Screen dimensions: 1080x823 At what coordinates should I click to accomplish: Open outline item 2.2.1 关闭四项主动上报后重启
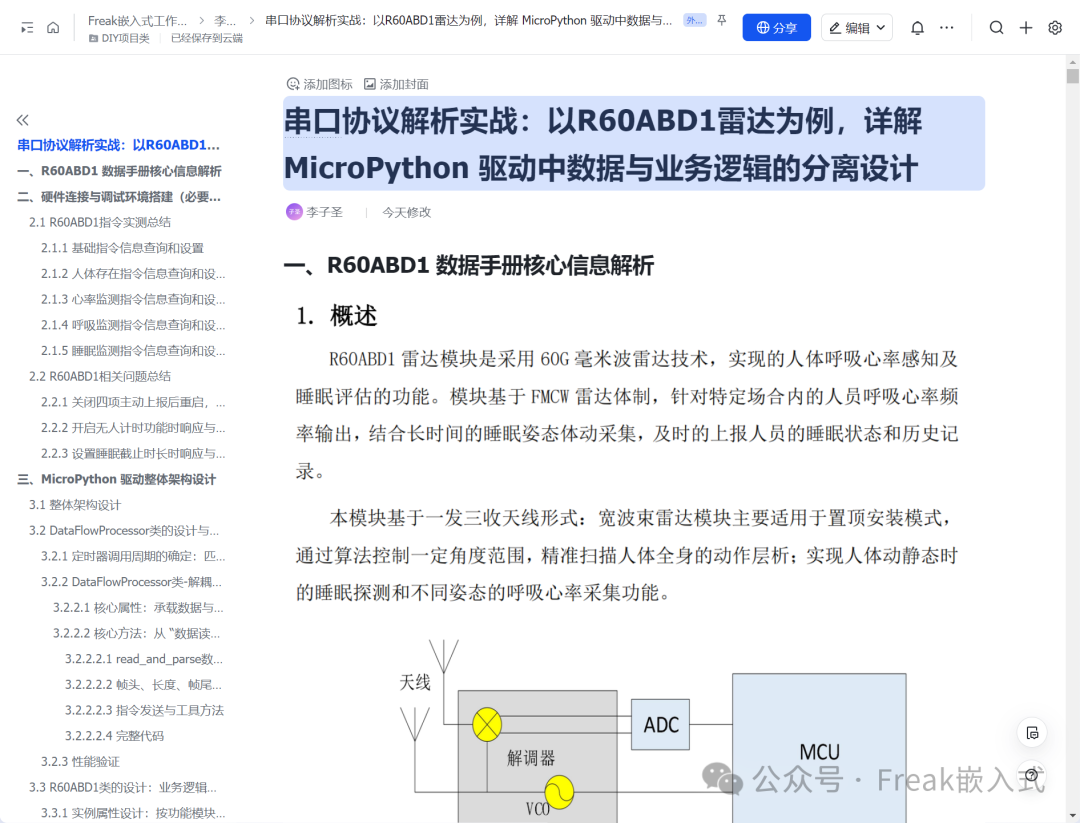coord(133,402)
